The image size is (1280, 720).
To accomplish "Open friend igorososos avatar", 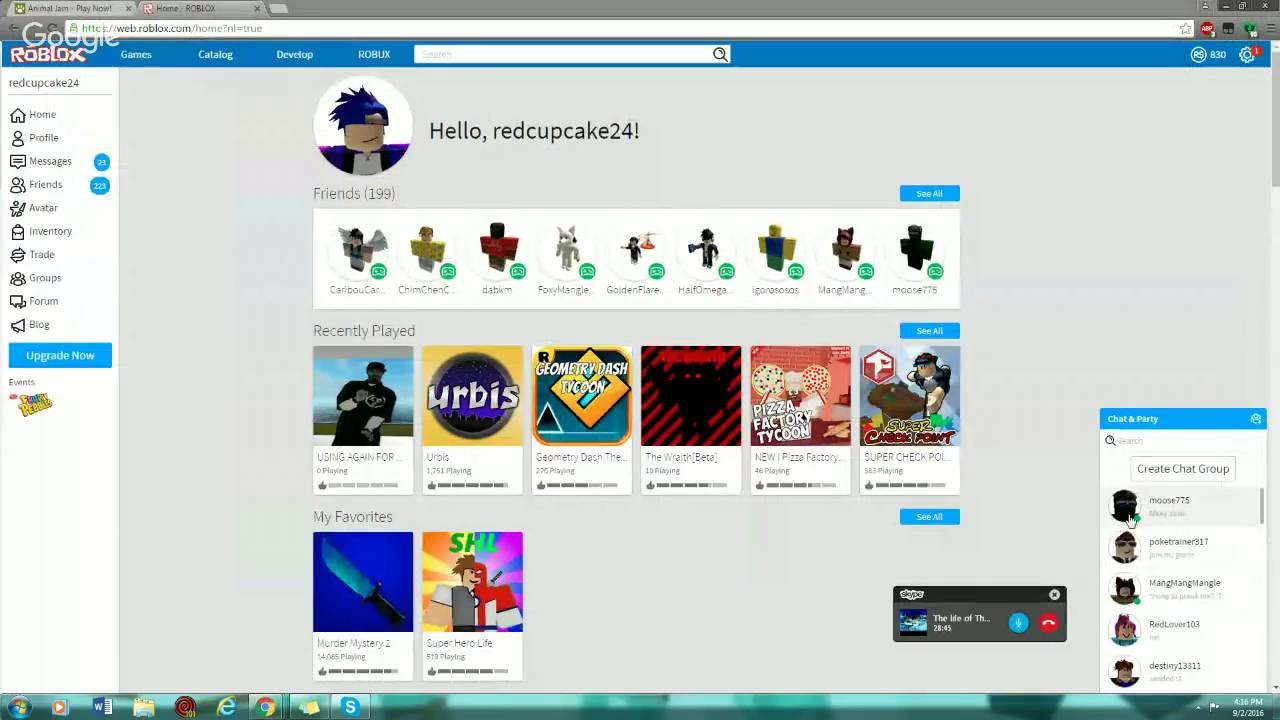I will point(775,248).
